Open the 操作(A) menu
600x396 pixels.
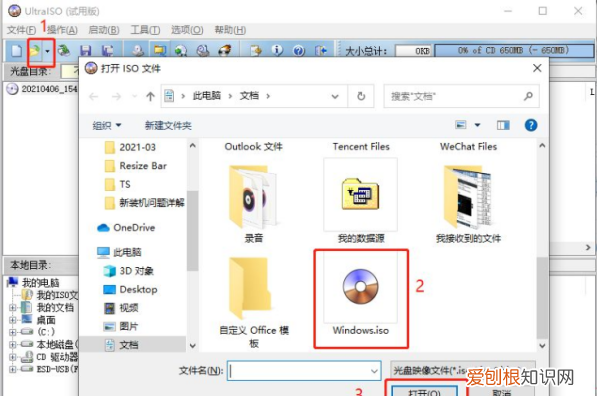62,30
